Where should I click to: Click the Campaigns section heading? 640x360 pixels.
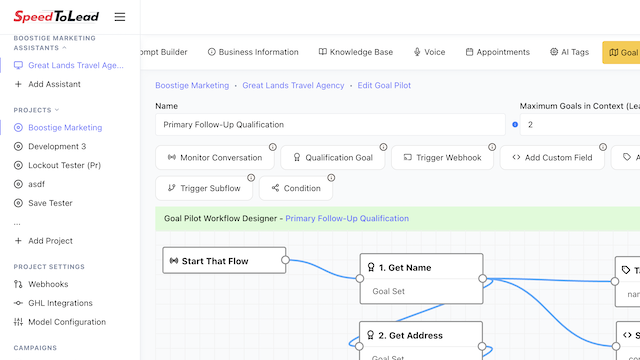pyautogui.click(x=35, y=348)
